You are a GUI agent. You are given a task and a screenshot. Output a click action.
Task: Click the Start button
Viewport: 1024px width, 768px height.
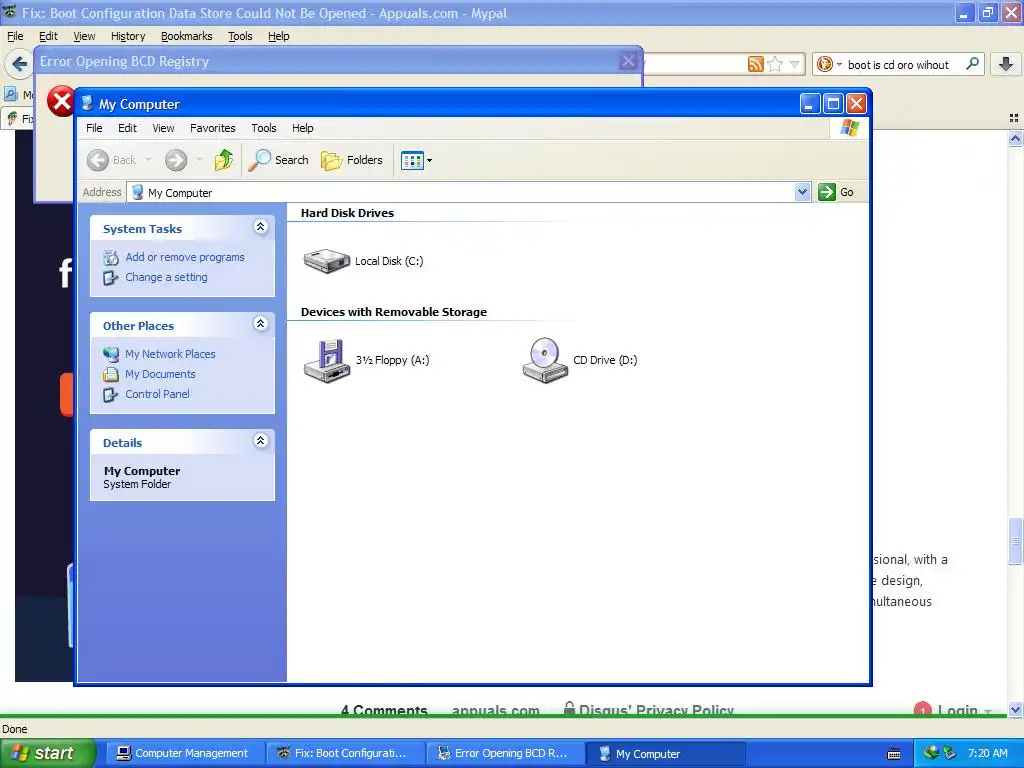tap(48, 753)
